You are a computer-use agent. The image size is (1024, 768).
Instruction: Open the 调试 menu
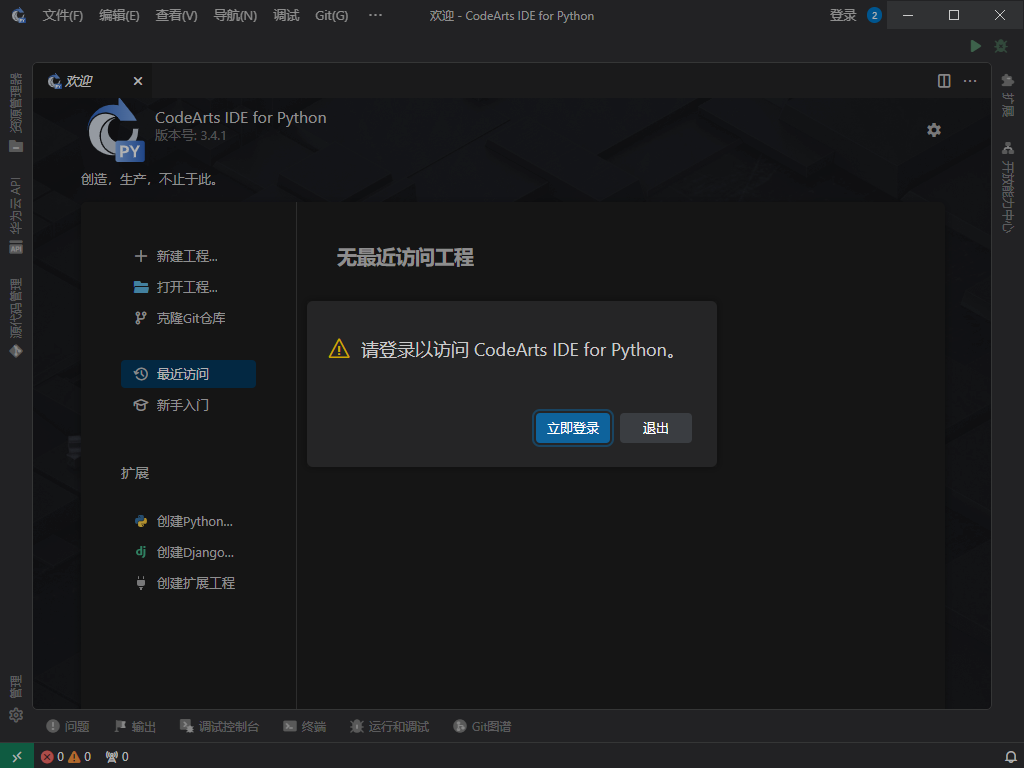pos(286,15)
